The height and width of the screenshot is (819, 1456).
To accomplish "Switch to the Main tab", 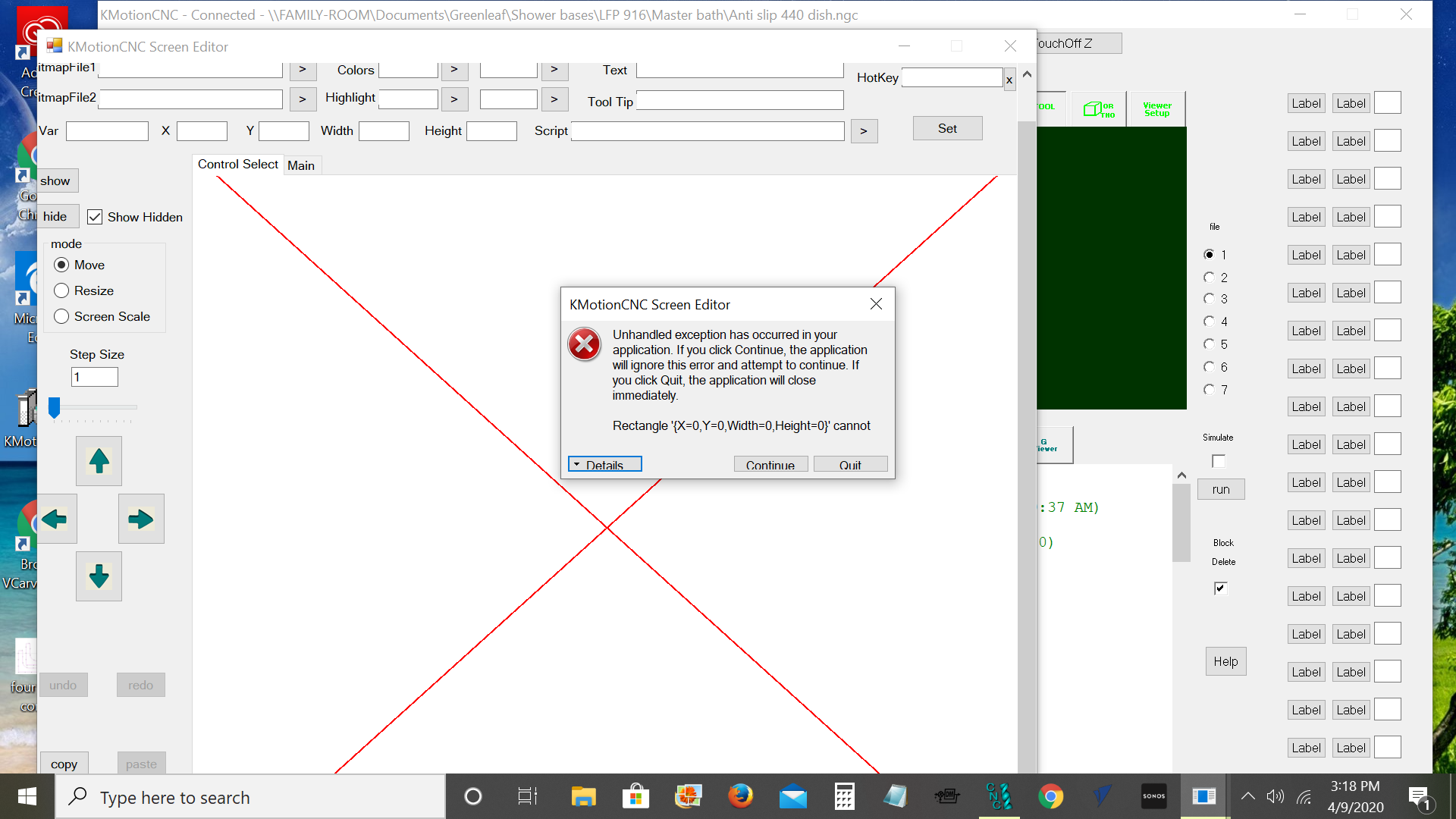I will click(x=301, y=165).
